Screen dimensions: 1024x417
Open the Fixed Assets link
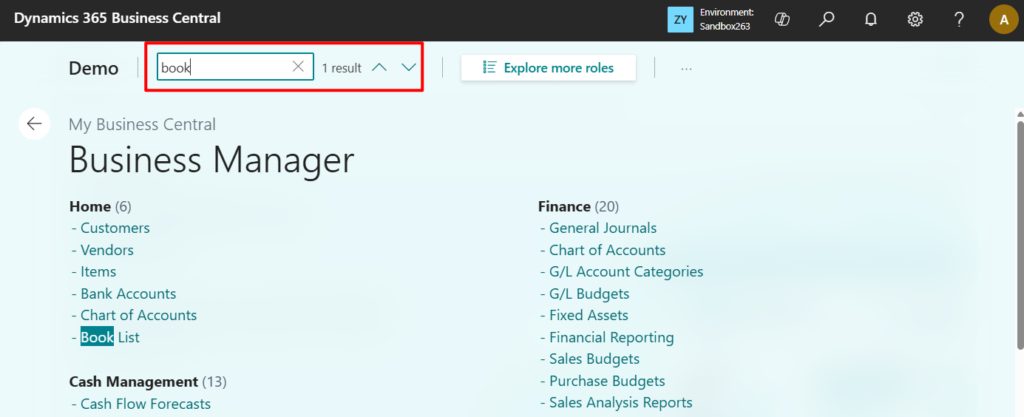[588, 315]
